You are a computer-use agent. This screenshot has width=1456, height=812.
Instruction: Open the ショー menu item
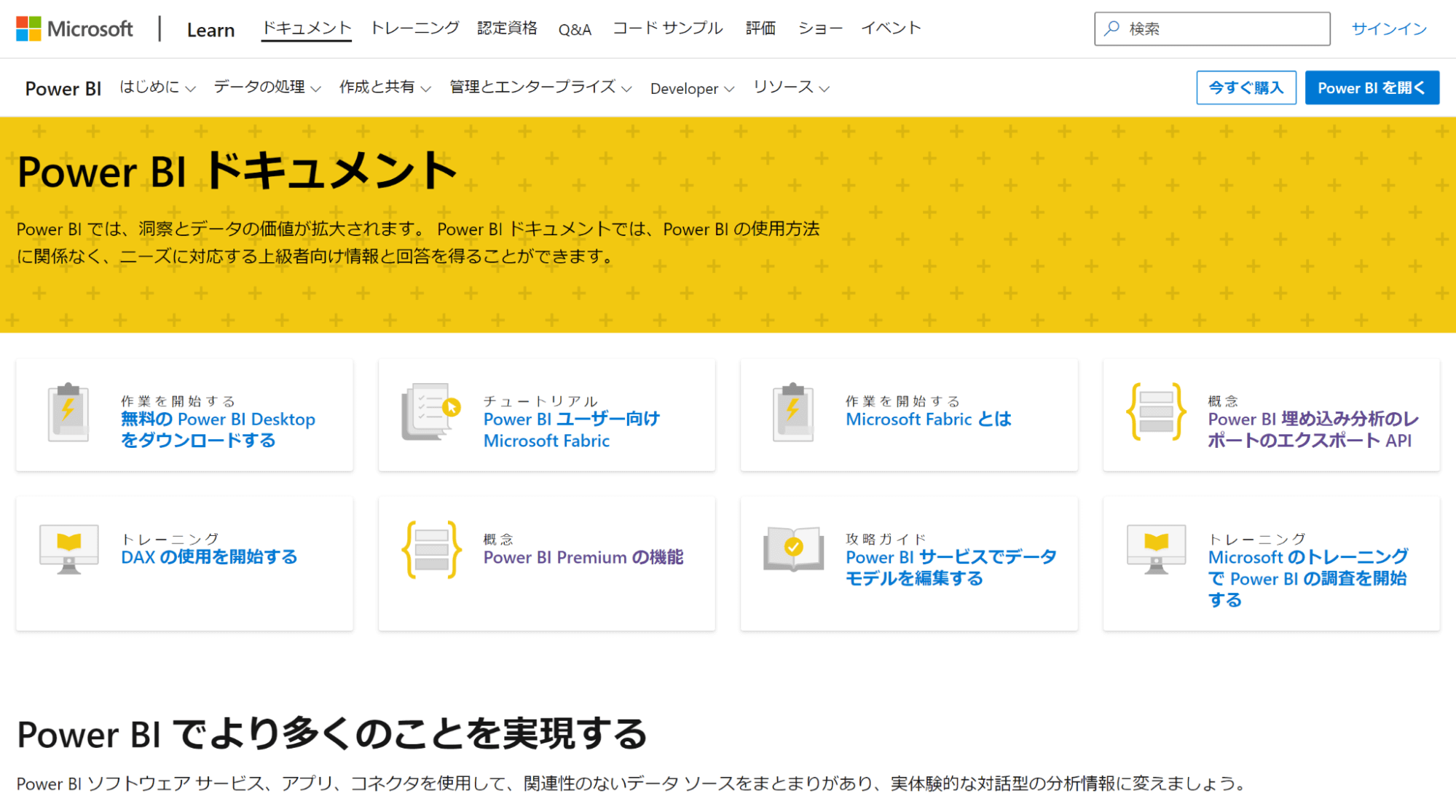pyautogui.click(x=820, y=28)
